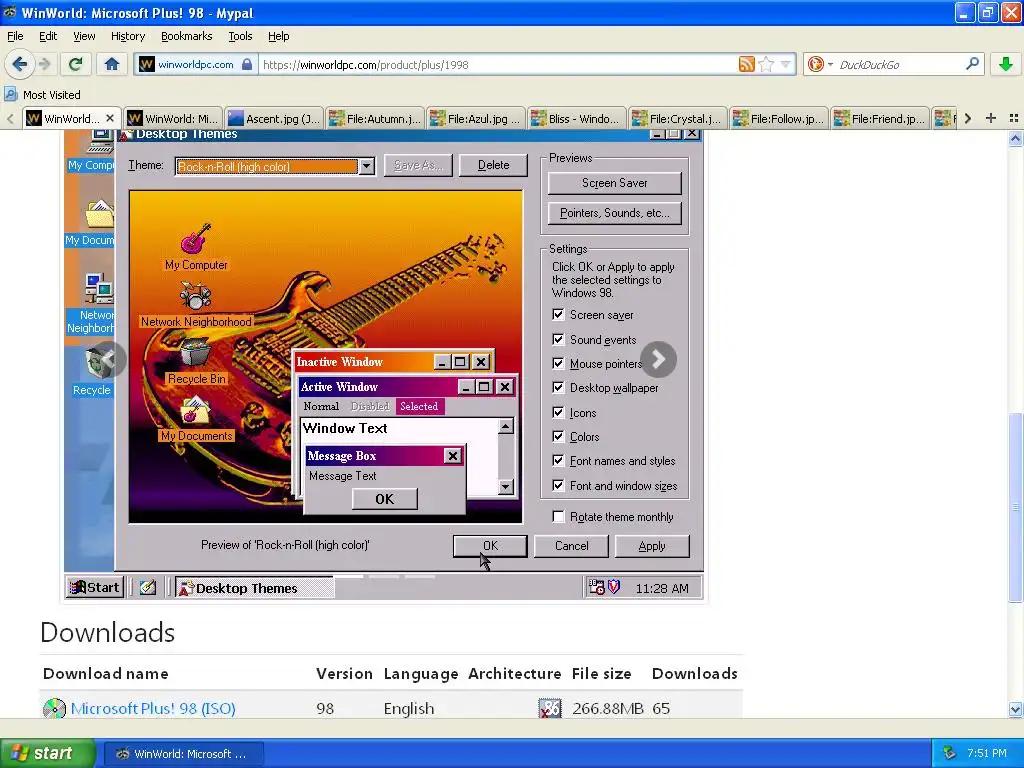
Task: Toggle the Icons checkbox
Action: click(558, 412)
